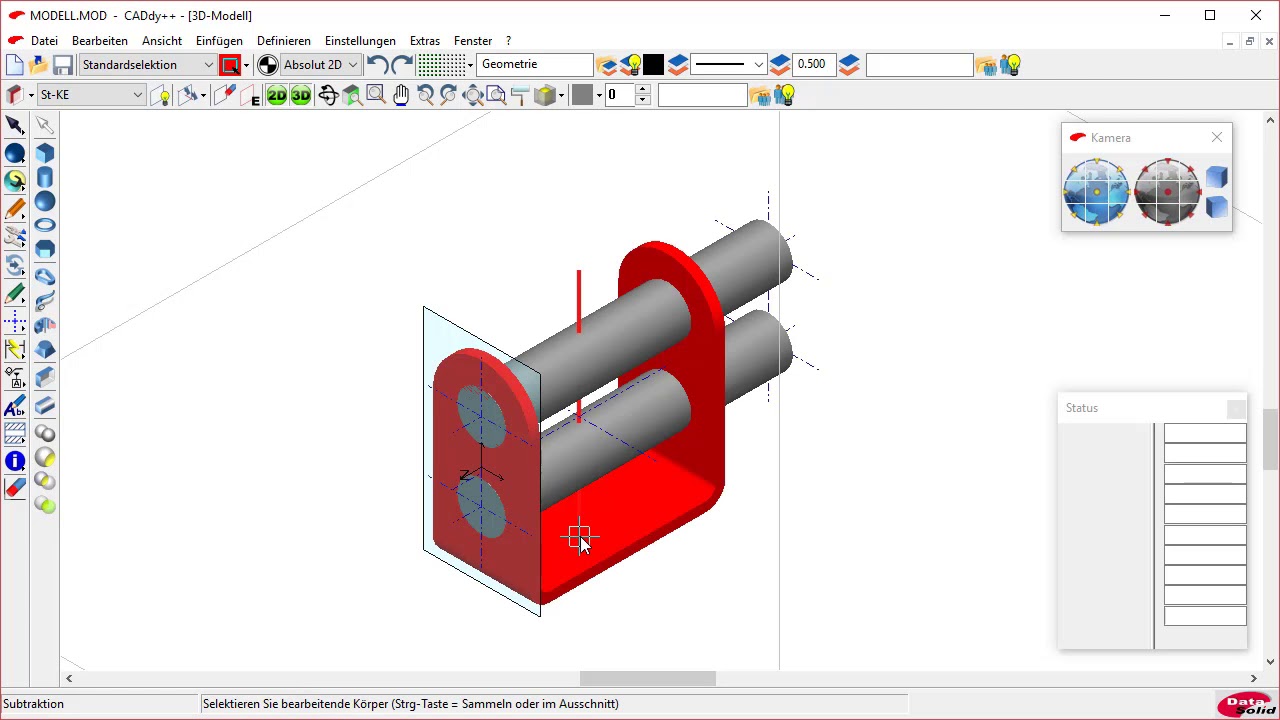Open the Ansicht menu
Image resolution: width=1280 pixels, height=720 pixels.
click(162, 41)
